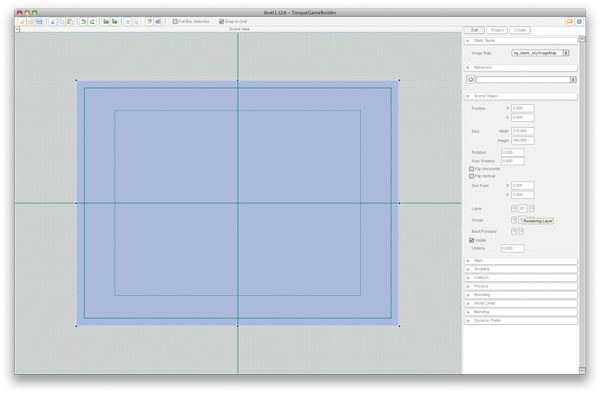Click the Play Level toolbar icon

[x=128, y=22]
